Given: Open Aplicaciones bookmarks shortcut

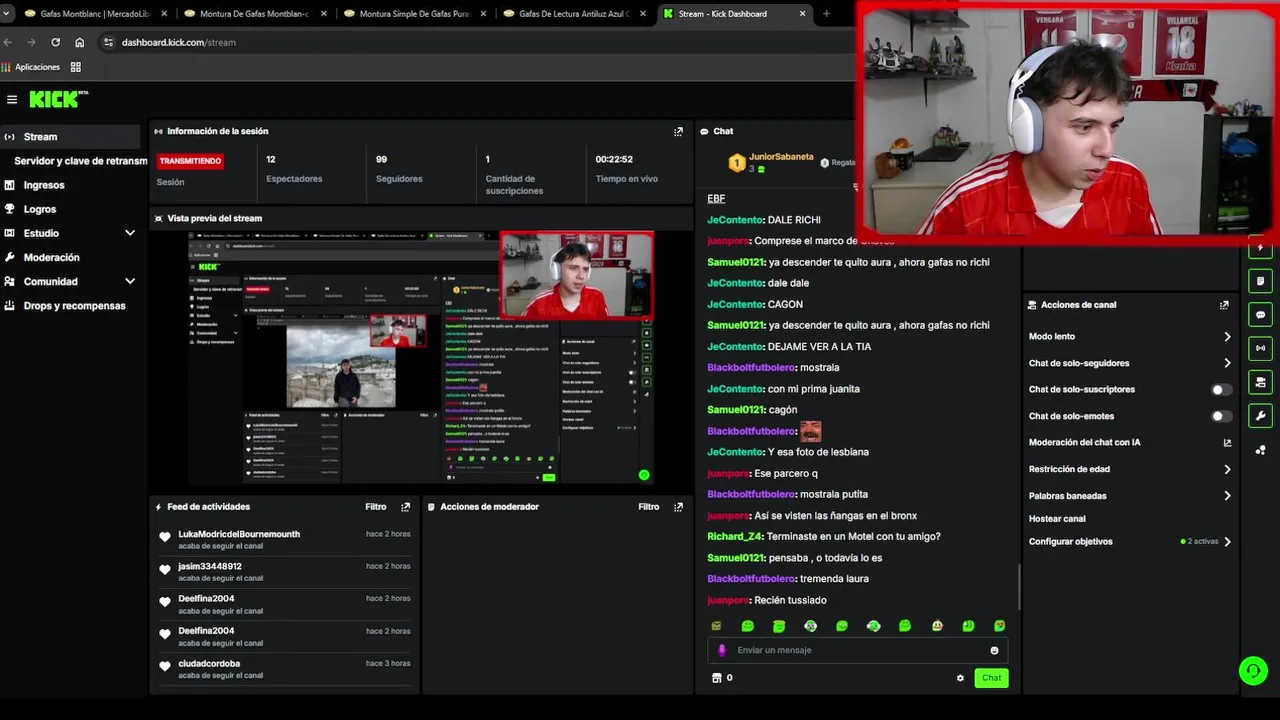Looking at the screenshot, I should (31, 67).
